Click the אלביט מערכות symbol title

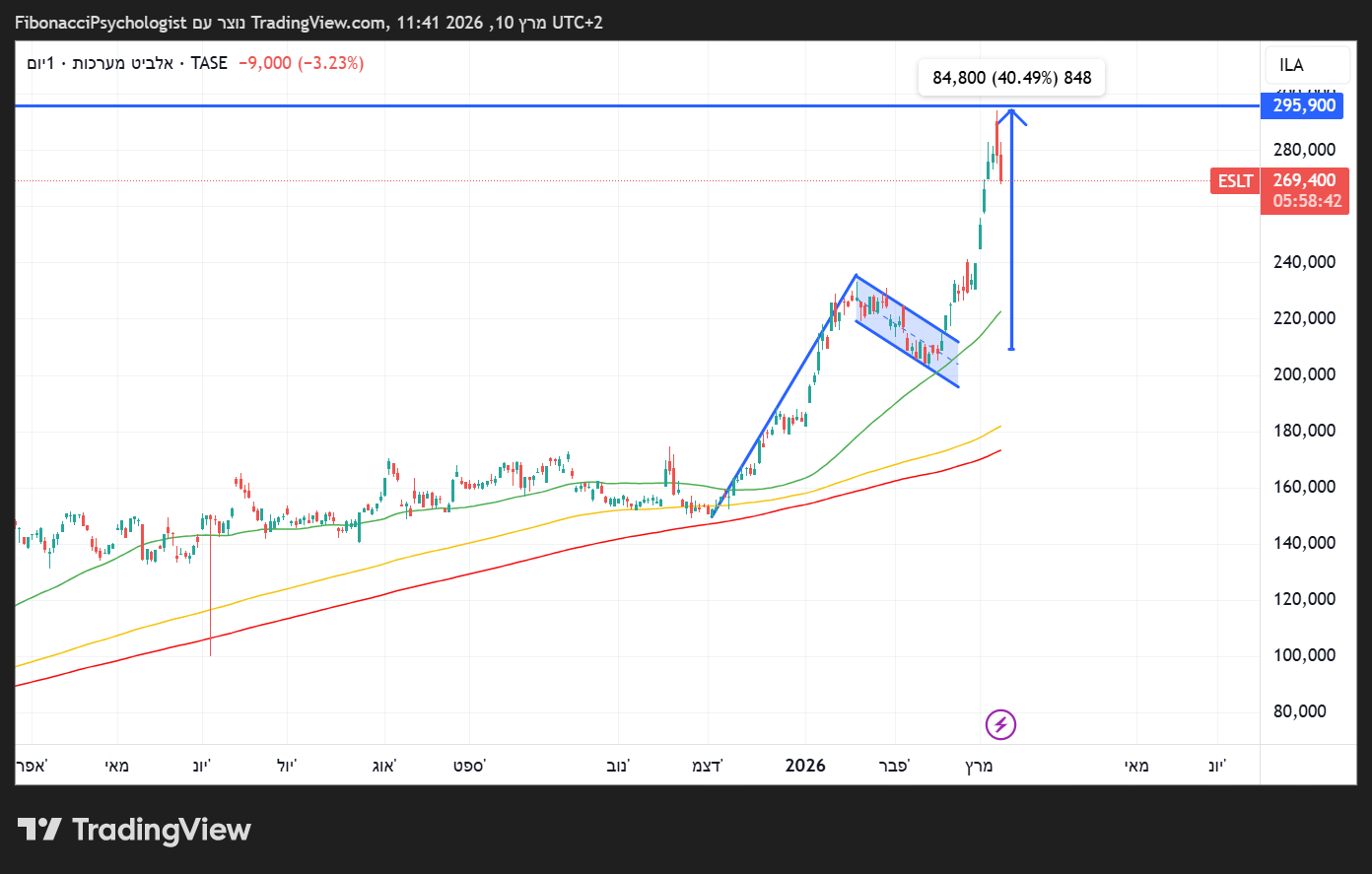coord(123,63)
